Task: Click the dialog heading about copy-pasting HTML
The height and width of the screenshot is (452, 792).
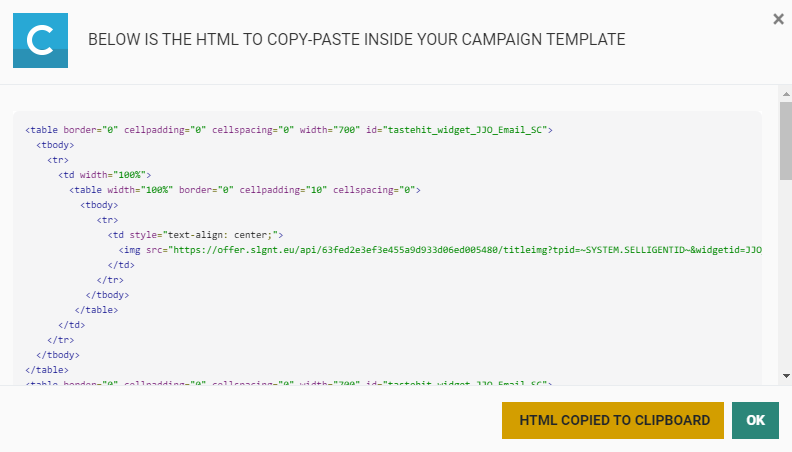Action: 356,40
